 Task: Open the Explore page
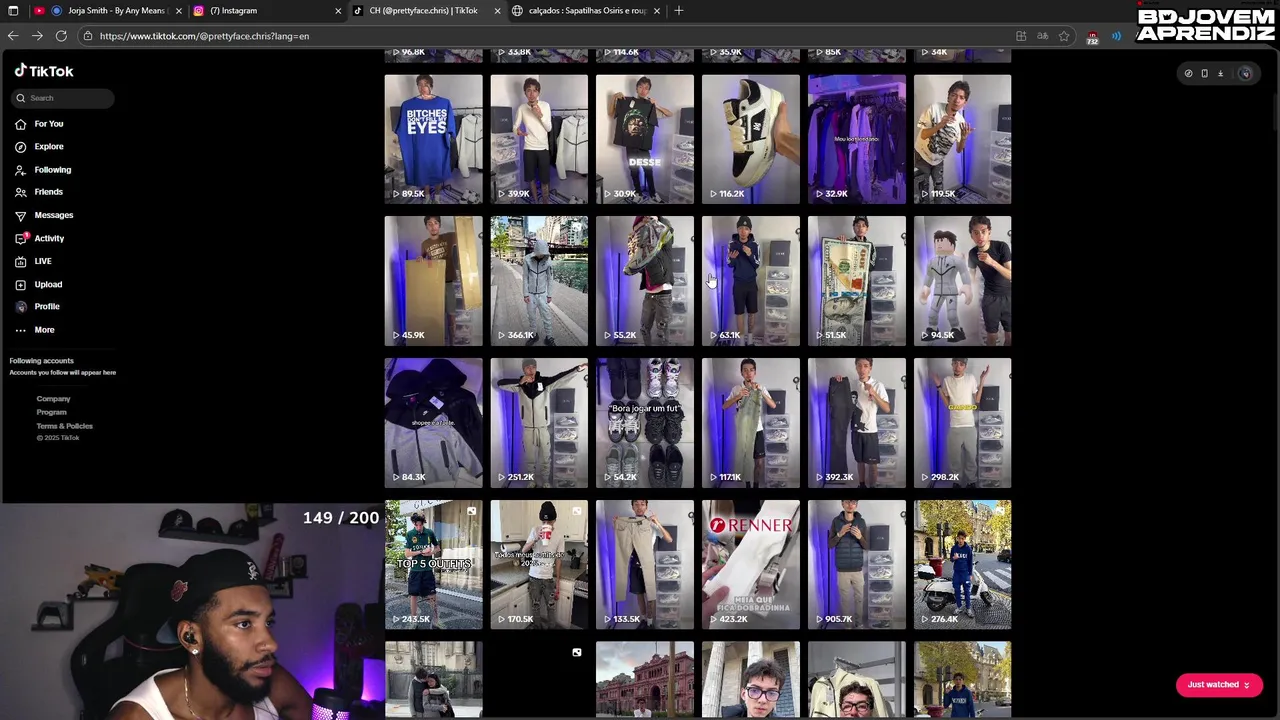[40, 147]
